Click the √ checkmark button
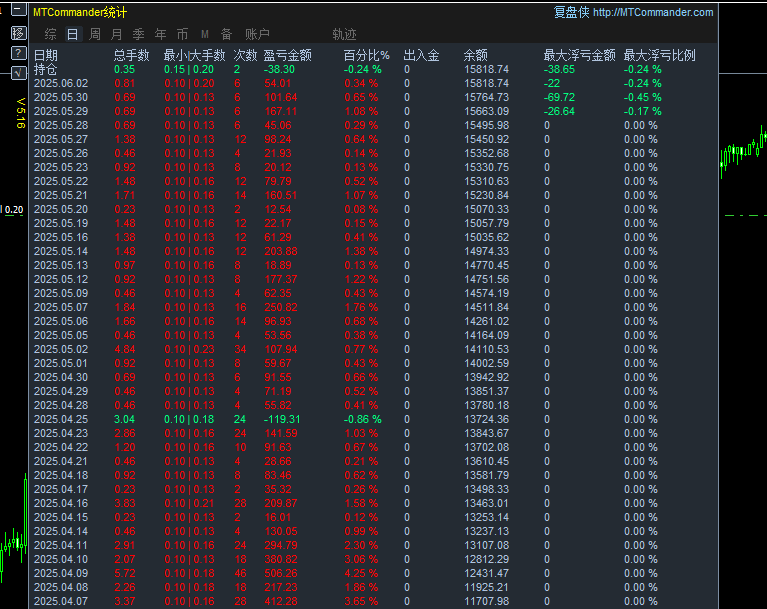 [19, 73]
